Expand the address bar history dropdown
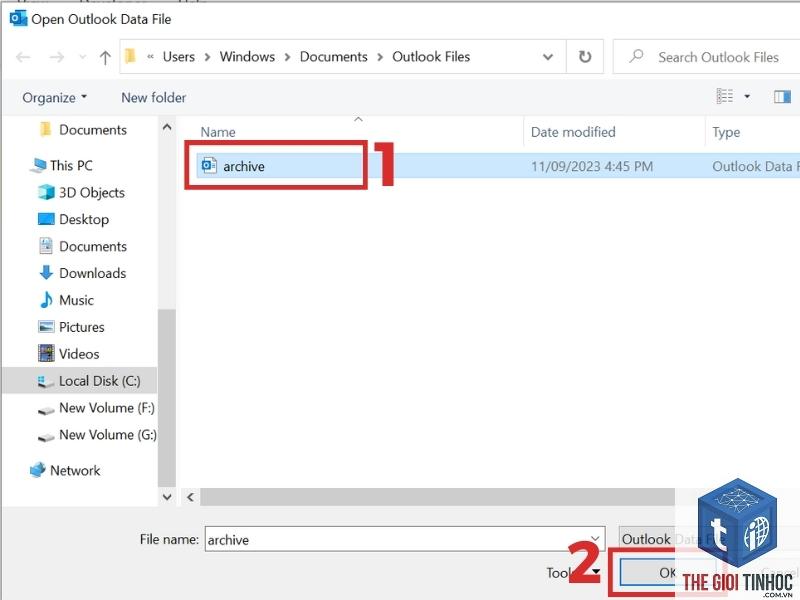Viewport: 800px width, 600px height. pos(547,57)
